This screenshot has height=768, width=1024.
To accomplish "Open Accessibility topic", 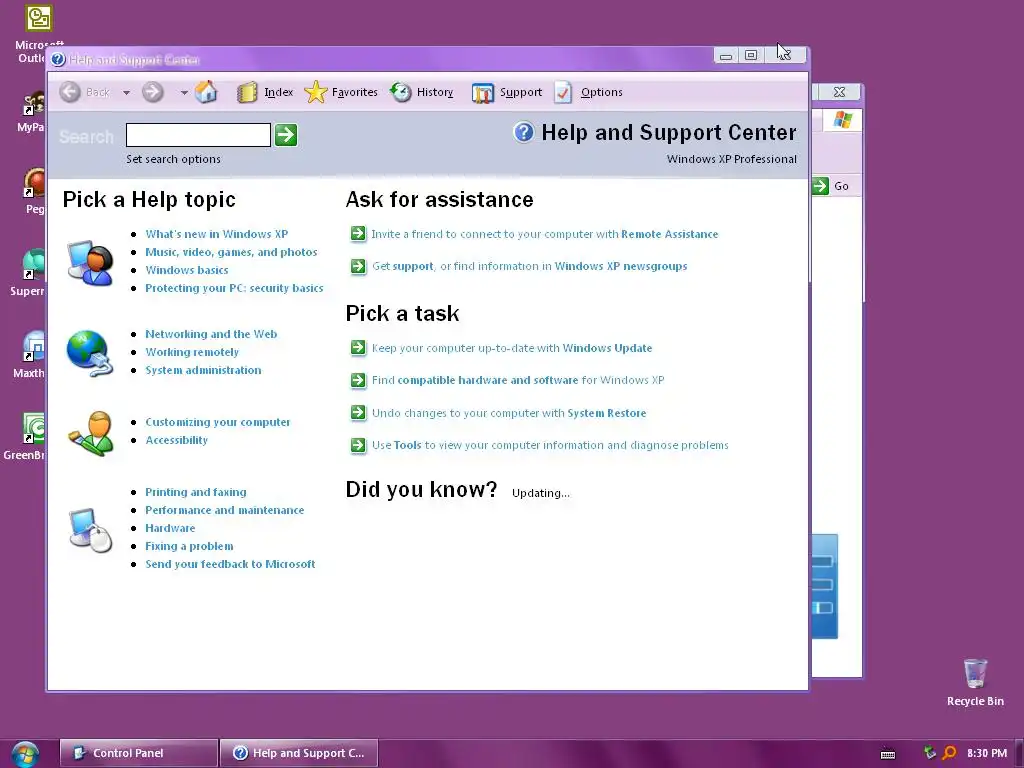I will click(176, 440).
